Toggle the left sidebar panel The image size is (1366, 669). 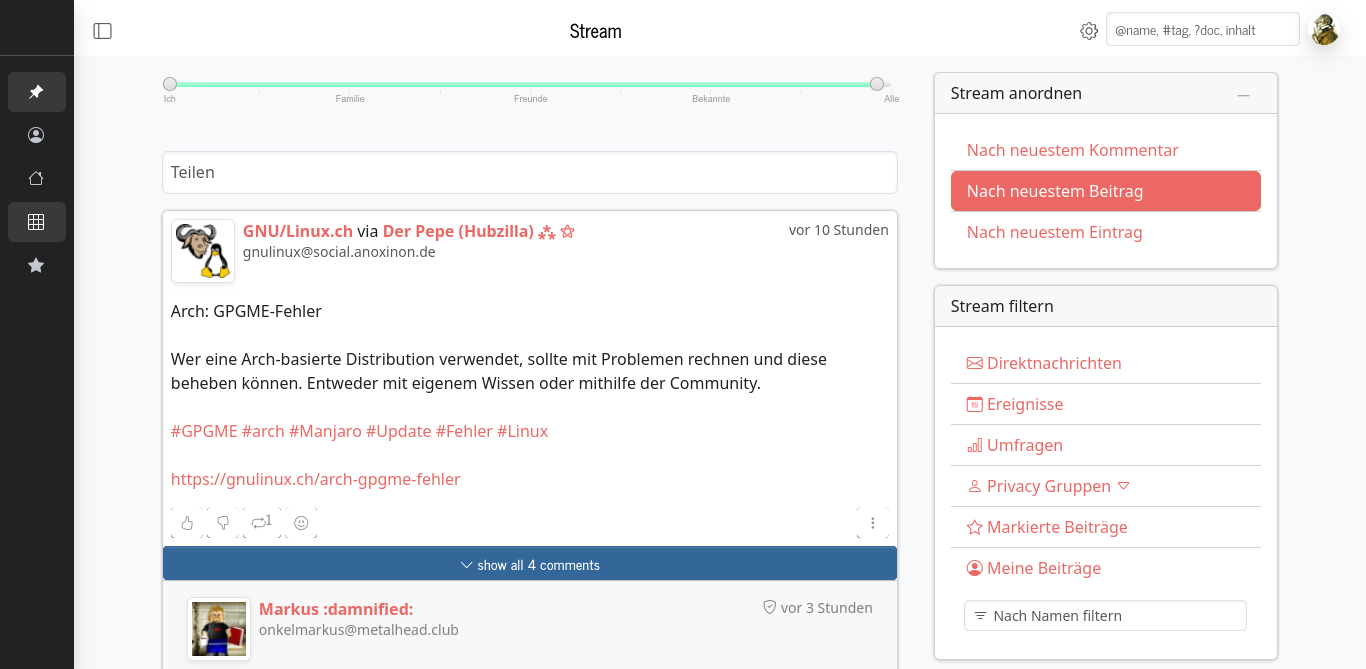[x=102, y=31]
